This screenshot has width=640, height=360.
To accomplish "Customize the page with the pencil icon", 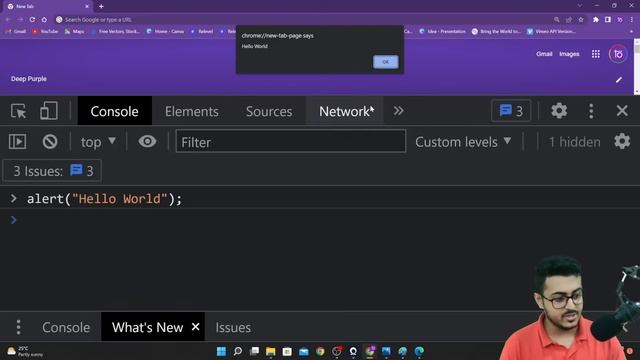I will pyautogui.click(x=619, y=80).
